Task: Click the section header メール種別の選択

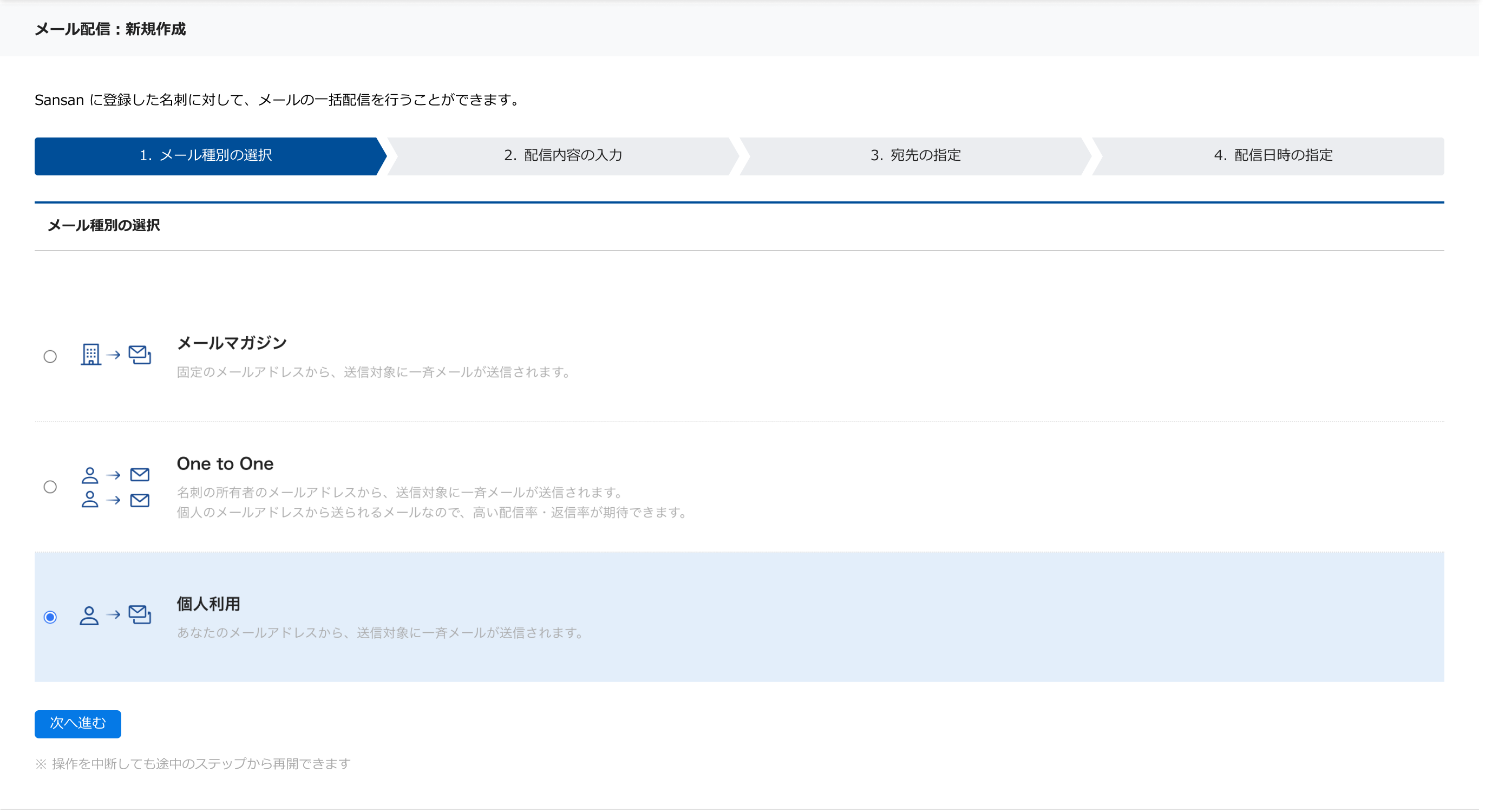Action: pyautogui.click(x=104, y=226)
